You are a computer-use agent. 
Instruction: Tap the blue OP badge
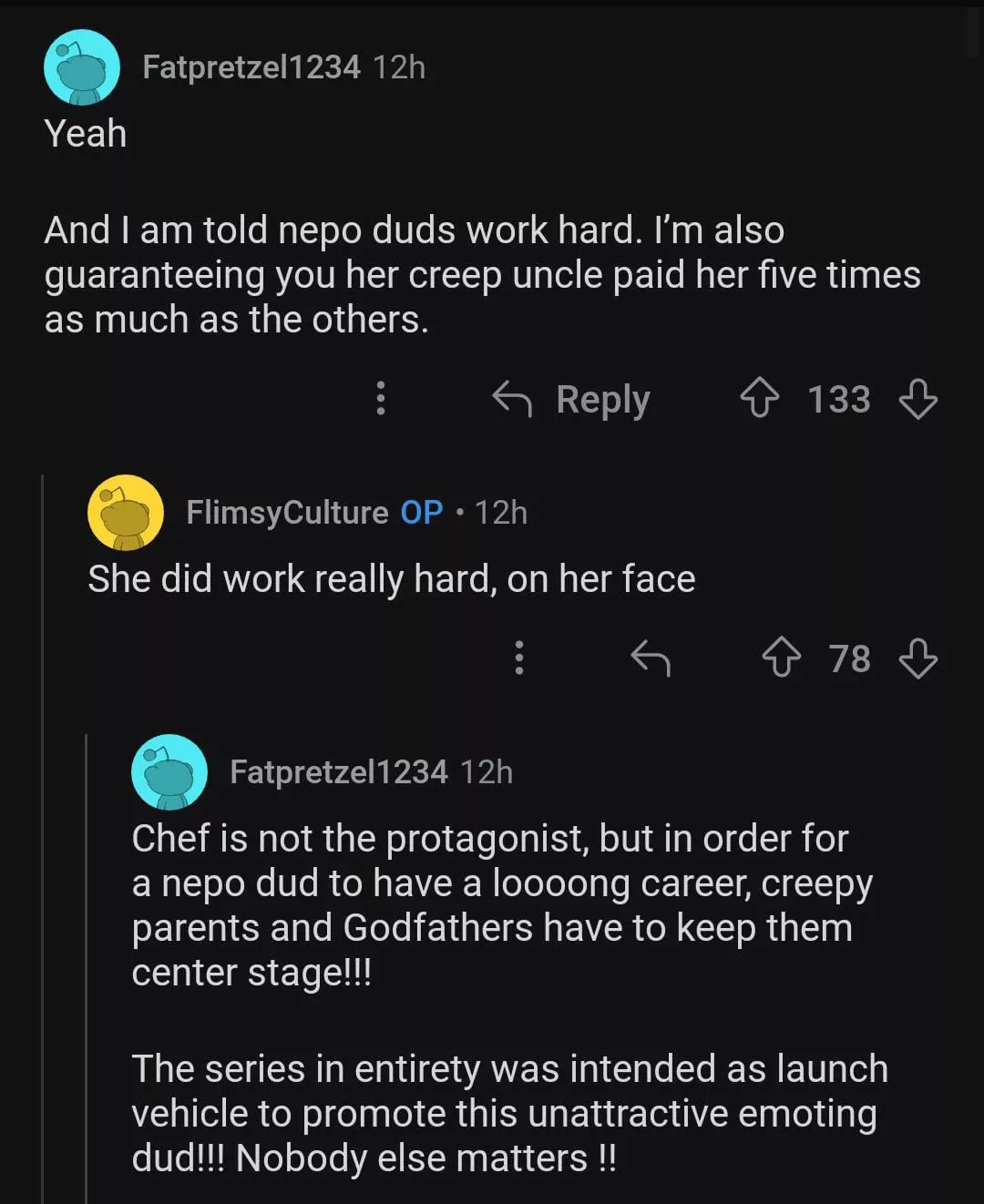point(422,513)
